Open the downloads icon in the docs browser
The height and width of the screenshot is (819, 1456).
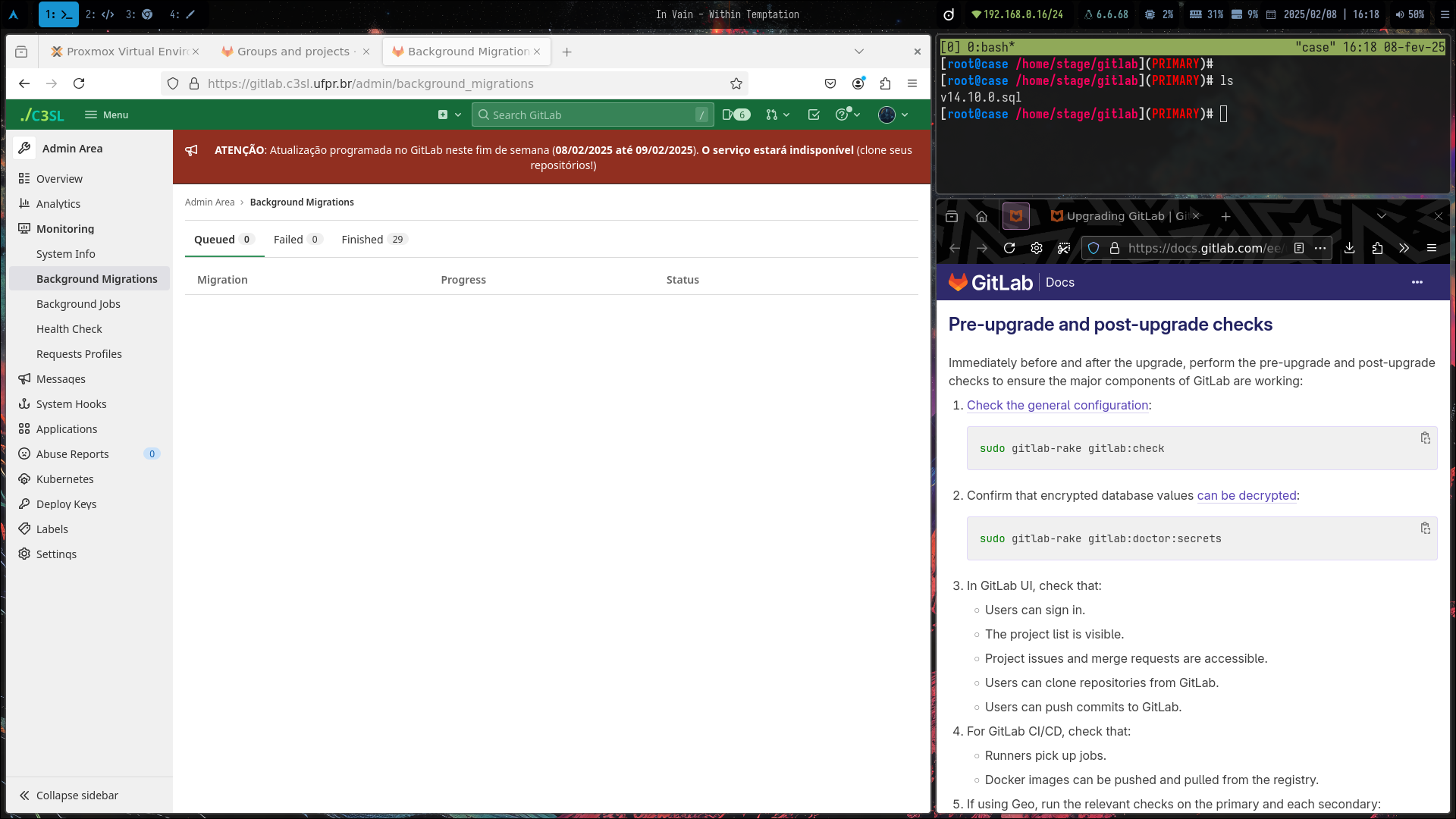(x=1350, y=248)
